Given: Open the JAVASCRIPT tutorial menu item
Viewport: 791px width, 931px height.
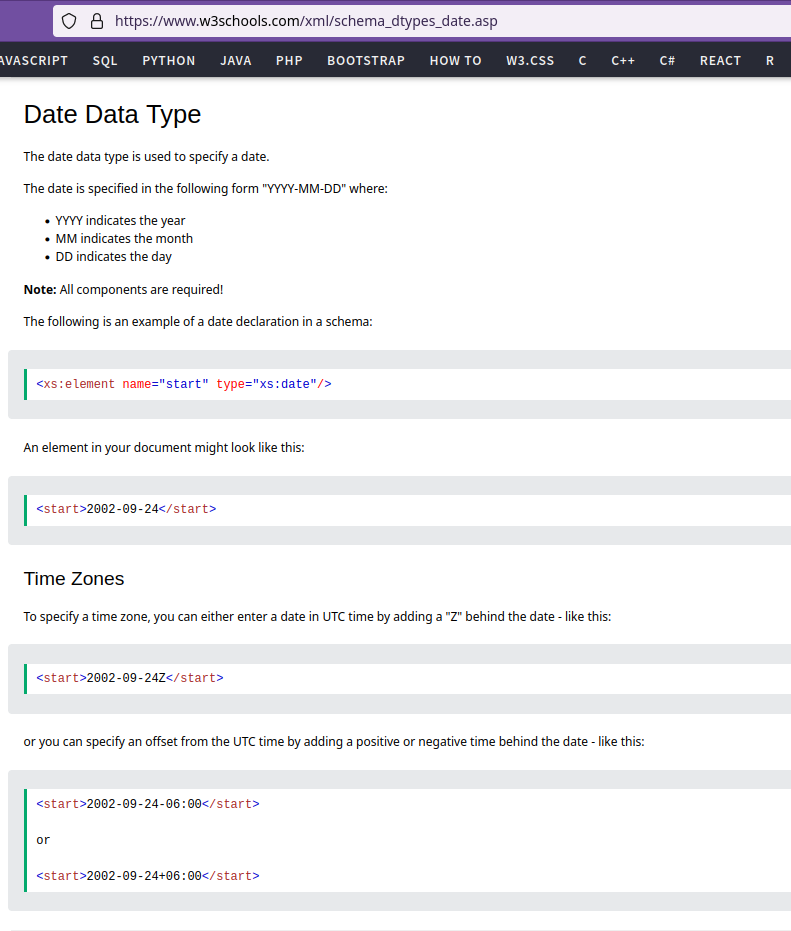Looking at the screenshot, I should click(33, 61).
